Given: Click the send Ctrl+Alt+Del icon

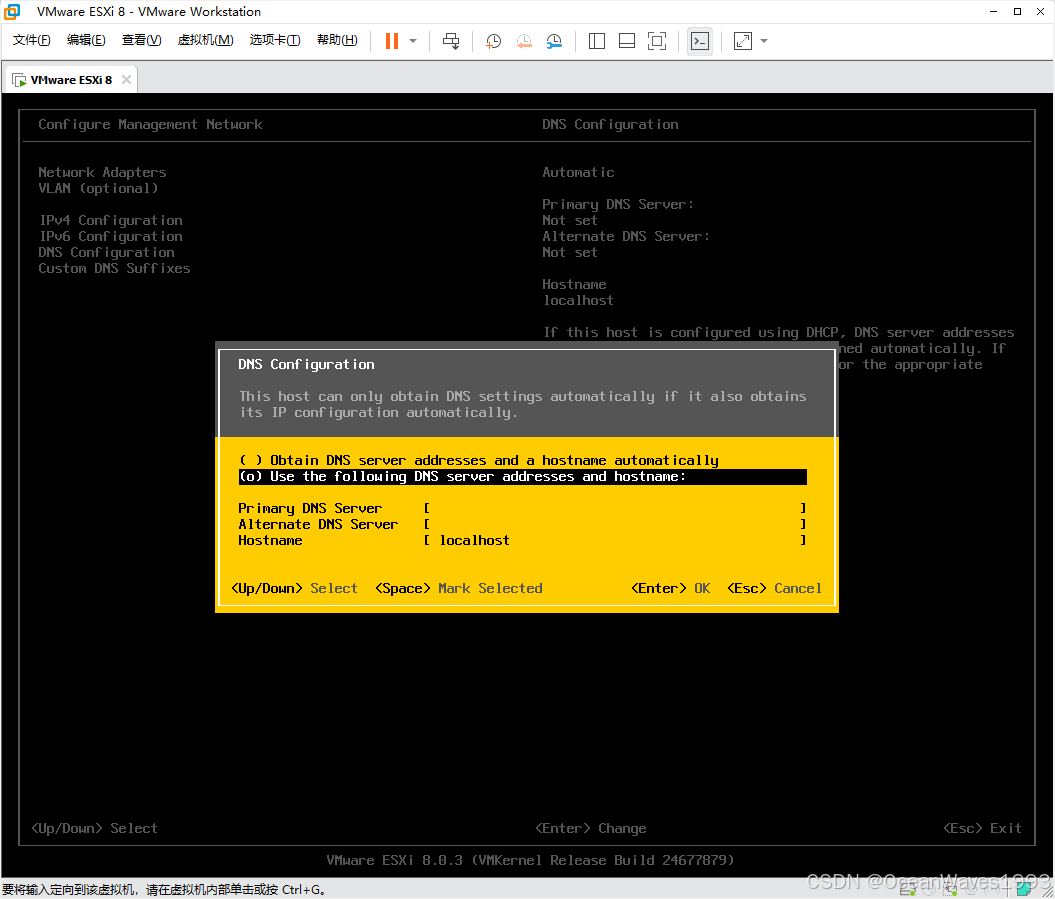Looking at the screenshot, I should coord(451,41).
